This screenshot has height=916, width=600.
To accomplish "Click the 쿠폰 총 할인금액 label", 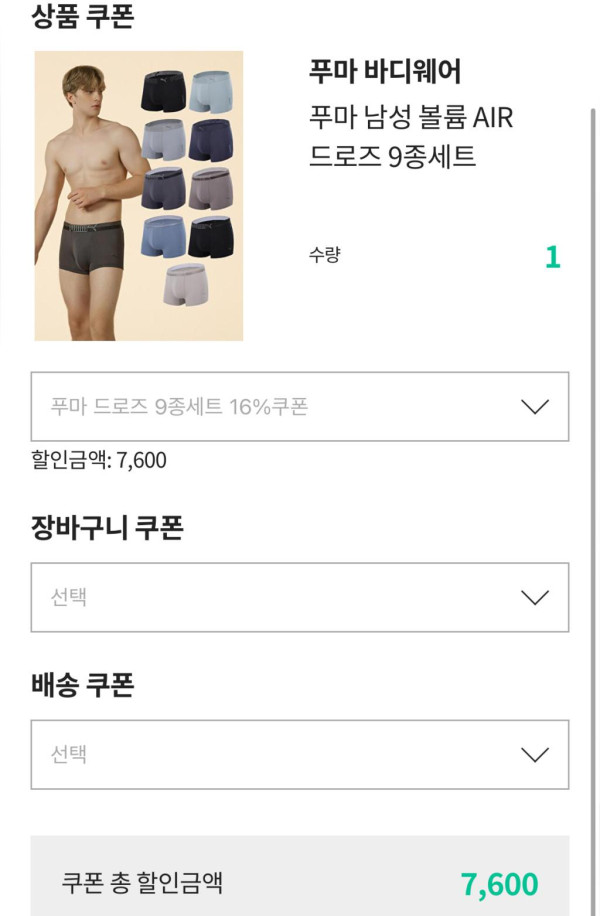I will tap(142, 882).
